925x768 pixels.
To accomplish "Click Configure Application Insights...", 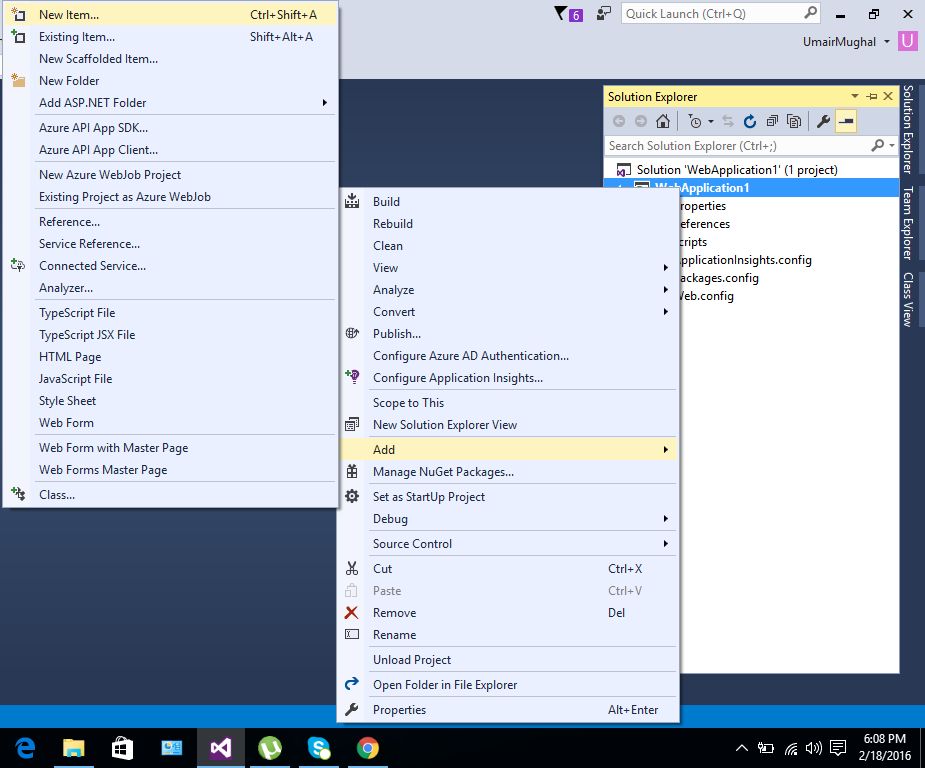I will [x=508, y=378].
